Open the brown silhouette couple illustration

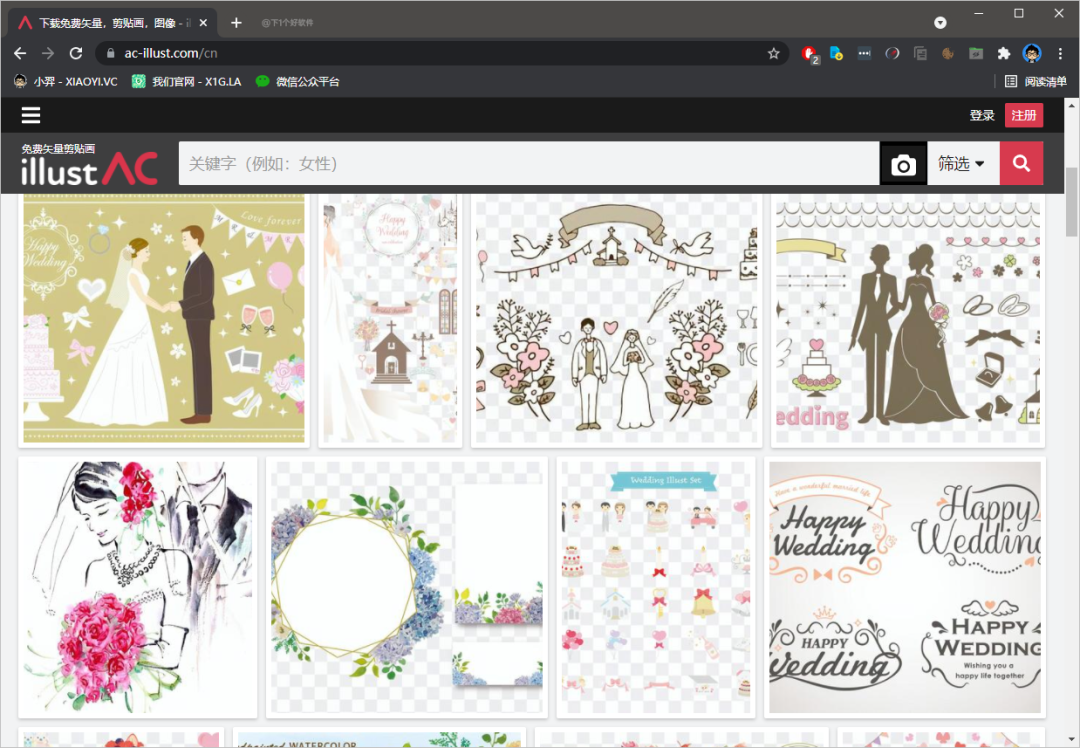point(908,319)
